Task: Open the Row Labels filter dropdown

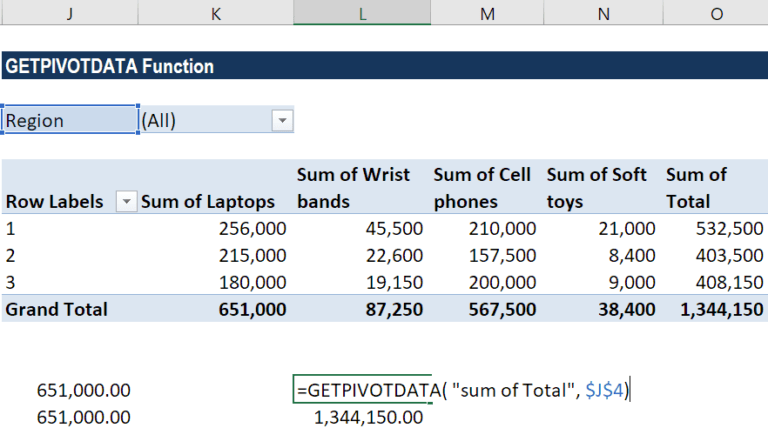Action: tap(127, 201)
